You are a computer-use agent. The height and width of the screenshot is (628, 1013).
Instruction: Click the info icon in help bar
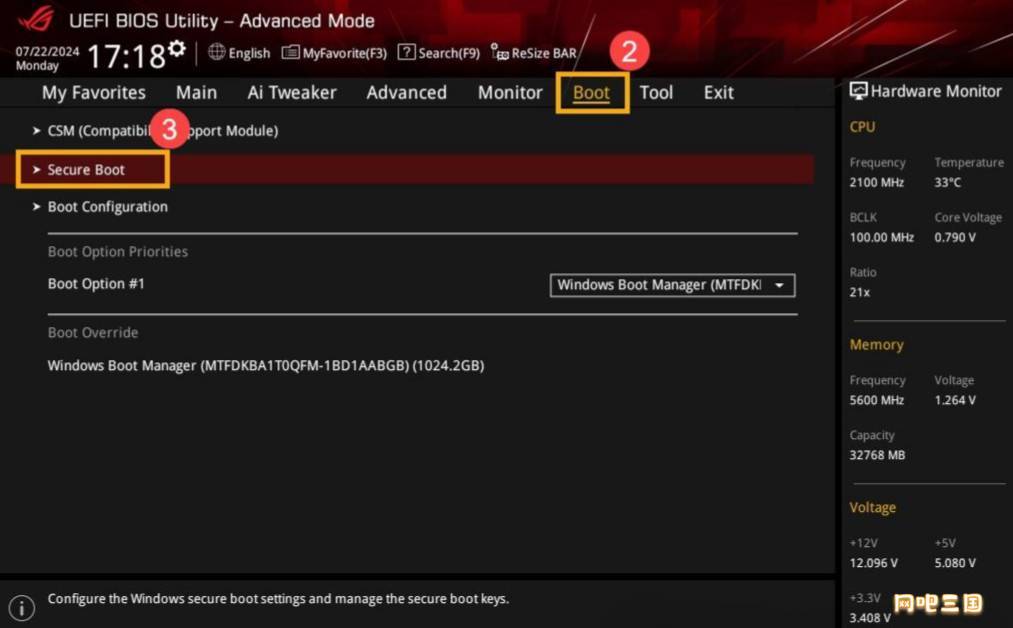(22, 606)
